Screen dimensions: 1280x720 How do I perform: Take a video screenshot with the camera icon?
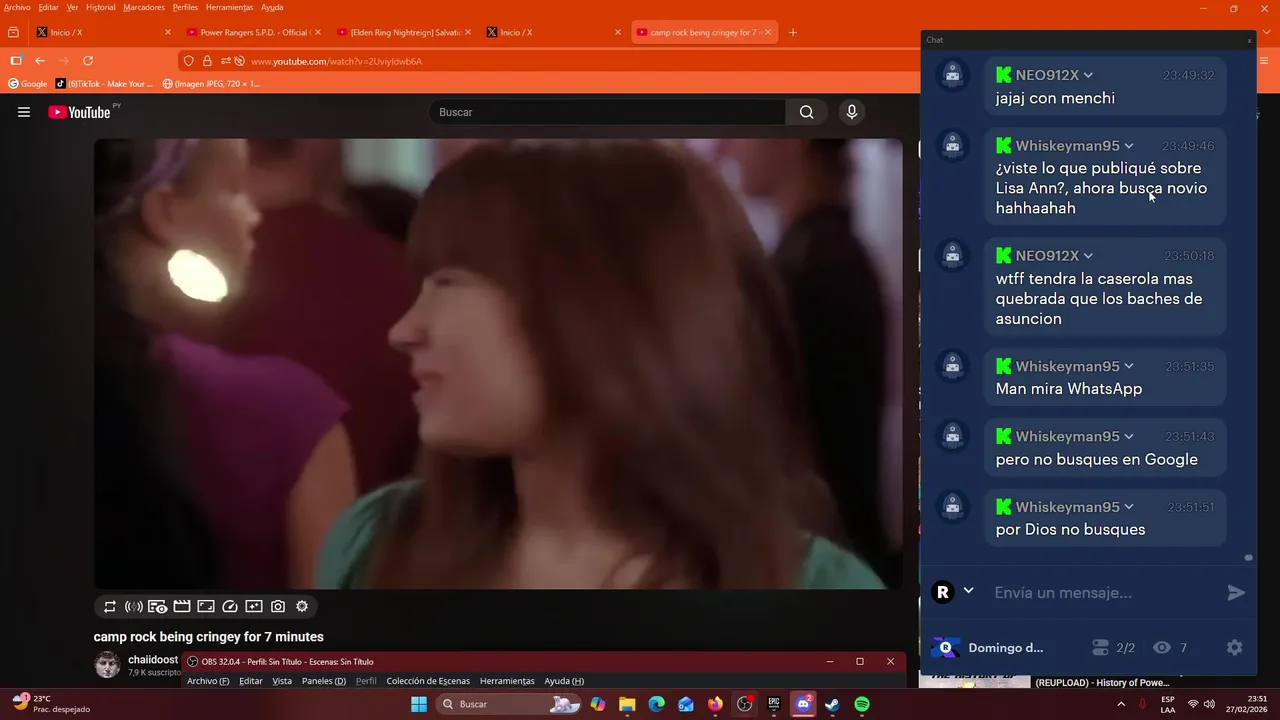point(278,606)
